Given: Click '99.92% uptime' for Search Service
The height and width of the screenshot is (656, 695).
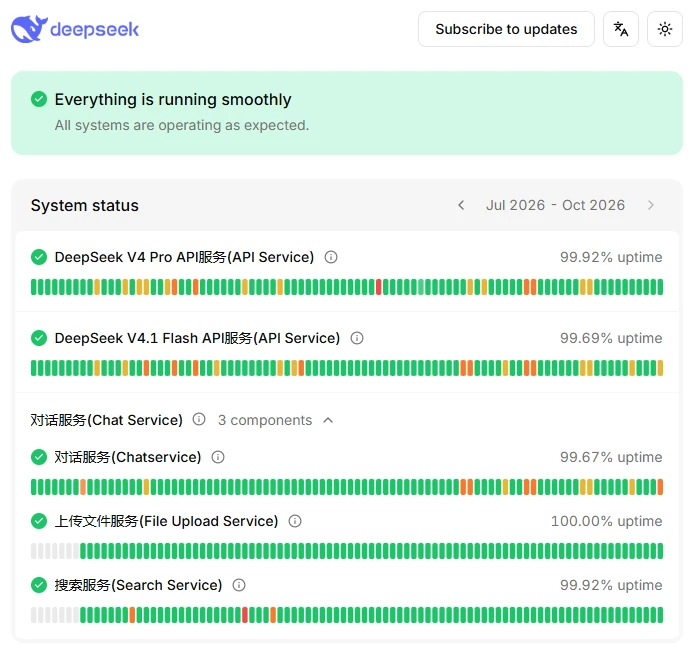Looking at the screenshot, I should pyautogui.click(x=611, y=585).
